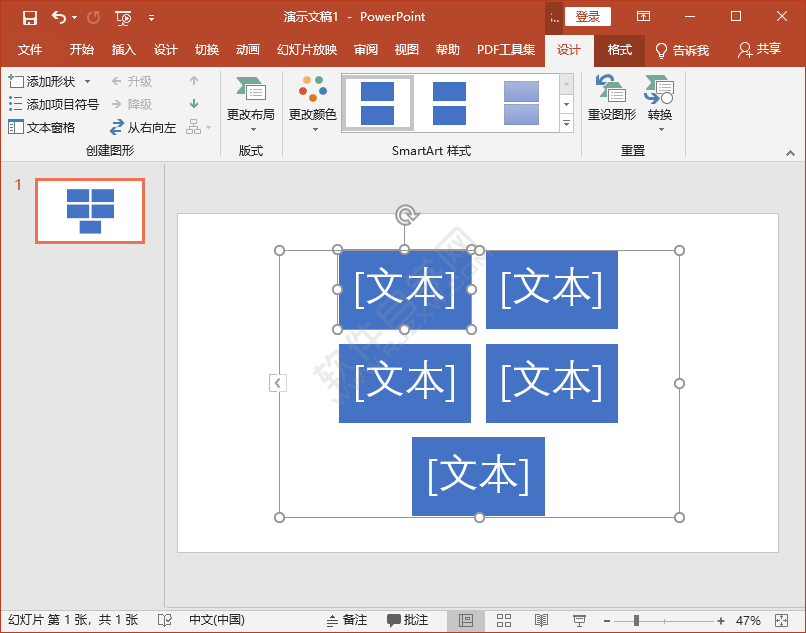
Task: Select the middle-left [文本] shape
Action: 405,383
